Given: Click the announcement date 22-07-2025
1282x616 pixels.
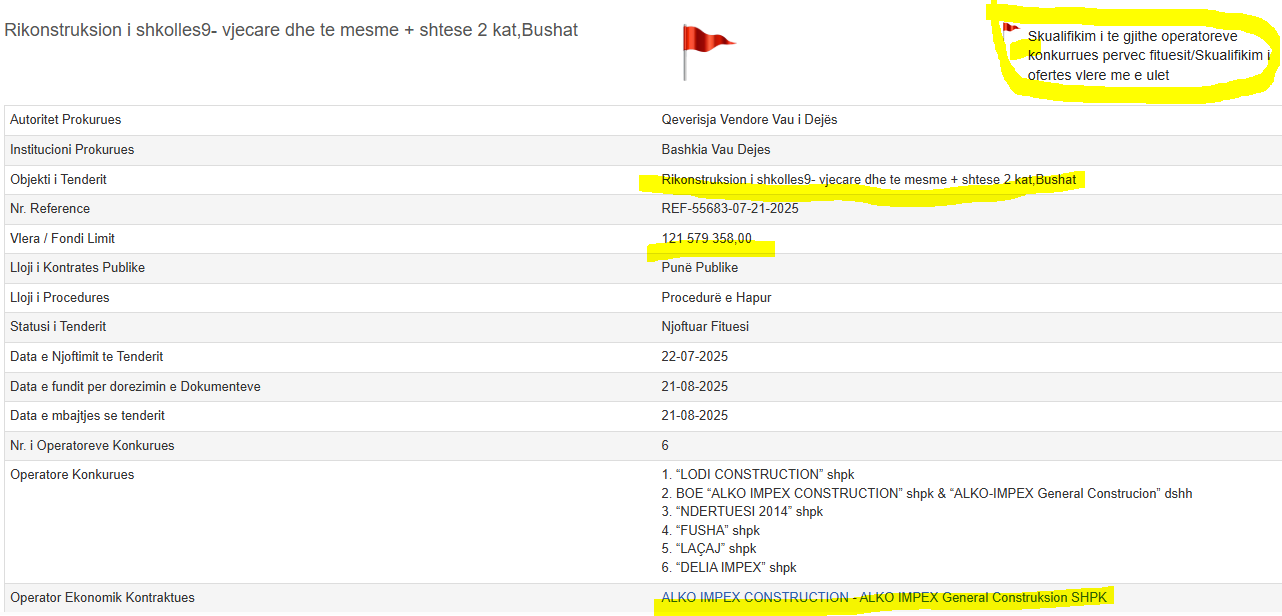Looking at the screenshot, I should pyautogui.click(x=694, y=357).
